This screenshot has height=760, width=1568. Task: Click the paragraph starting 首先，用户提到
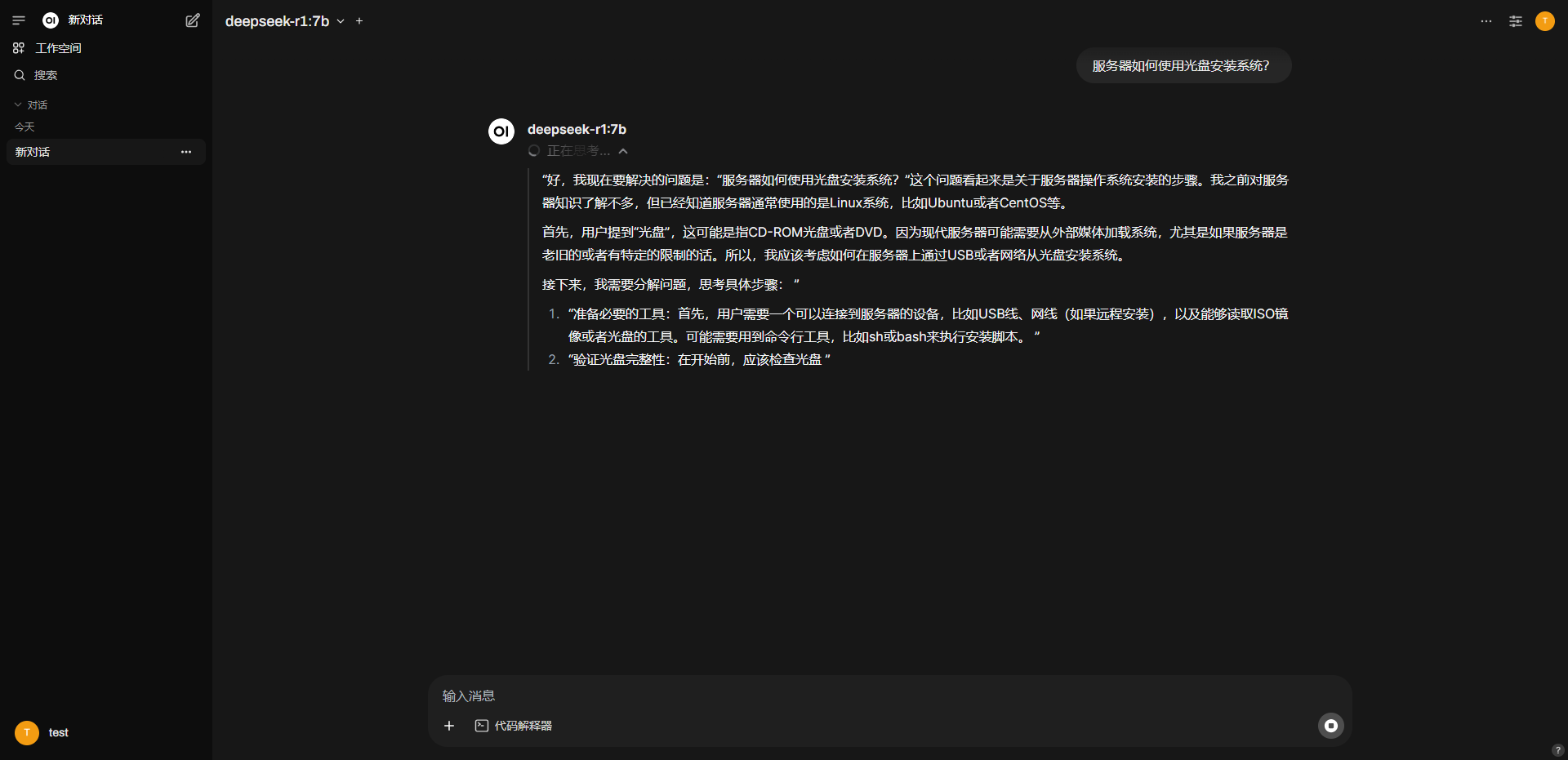(915, 244)
